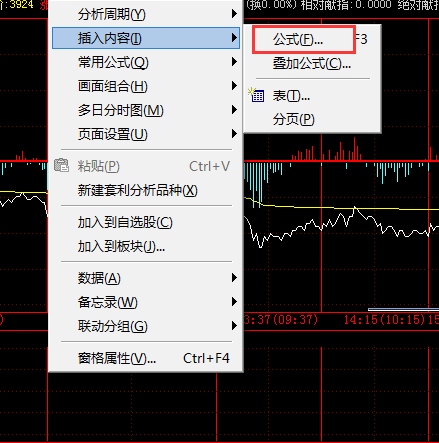Open the 备忘录(W) submenu
This screenshot has height=443, width=439.
[146, 302]
